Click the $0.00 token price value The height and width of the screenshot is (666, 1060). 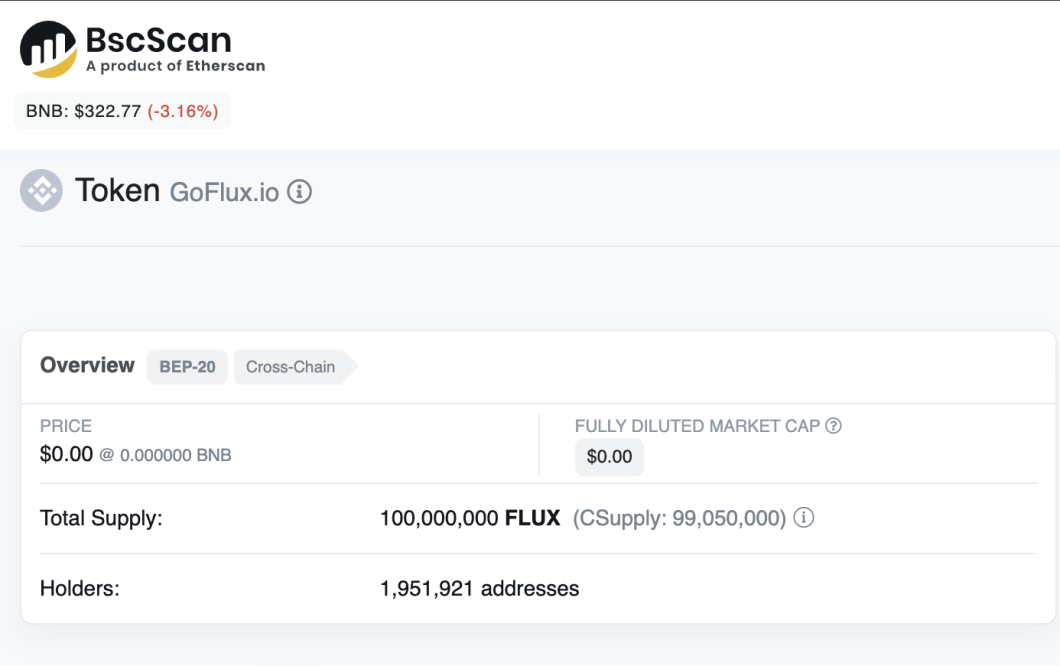pyautogui.click(x=66, y=454)
